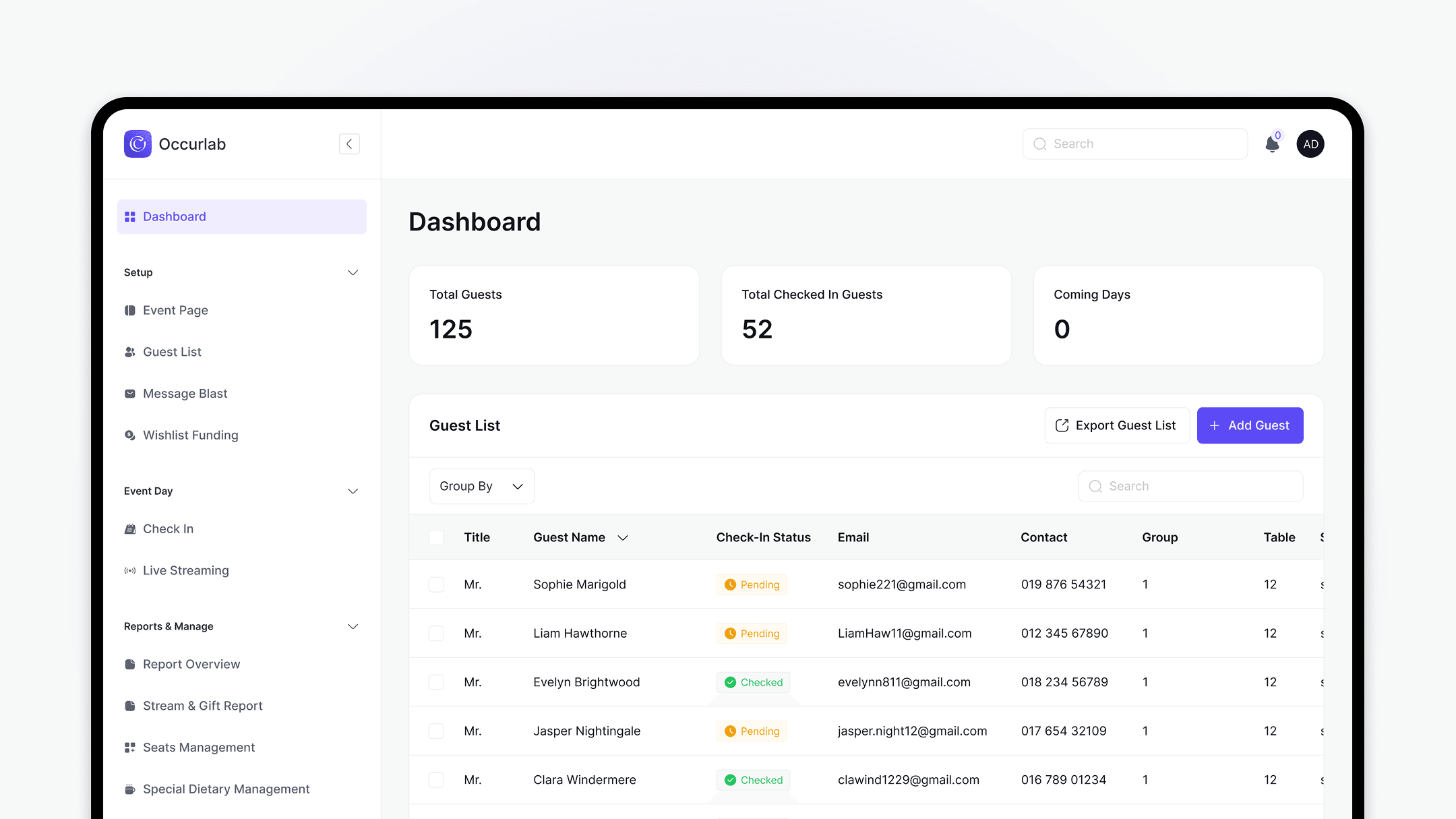Click the Wishlist Funding icon
Viewport: 1456px width, 819px height.
(130, 435)
